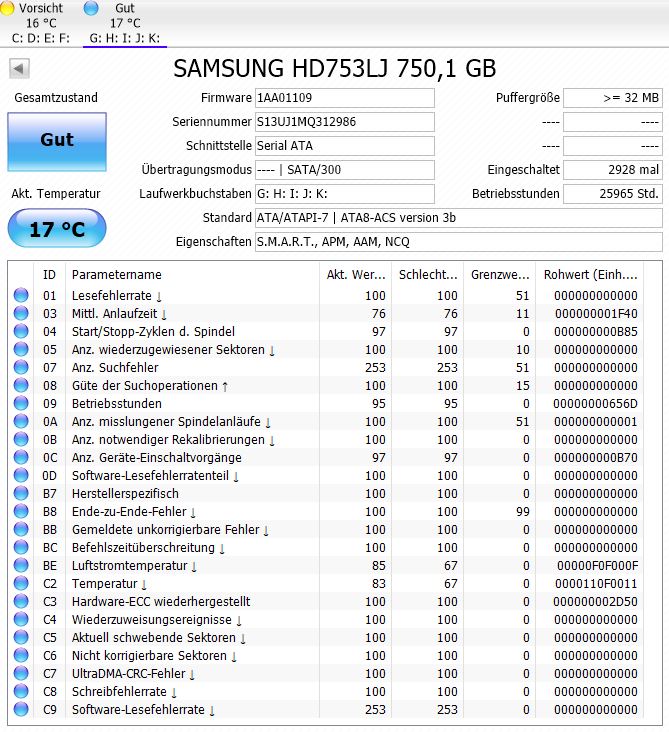Select the Gut disk G: H: I: J: K:

125,23
